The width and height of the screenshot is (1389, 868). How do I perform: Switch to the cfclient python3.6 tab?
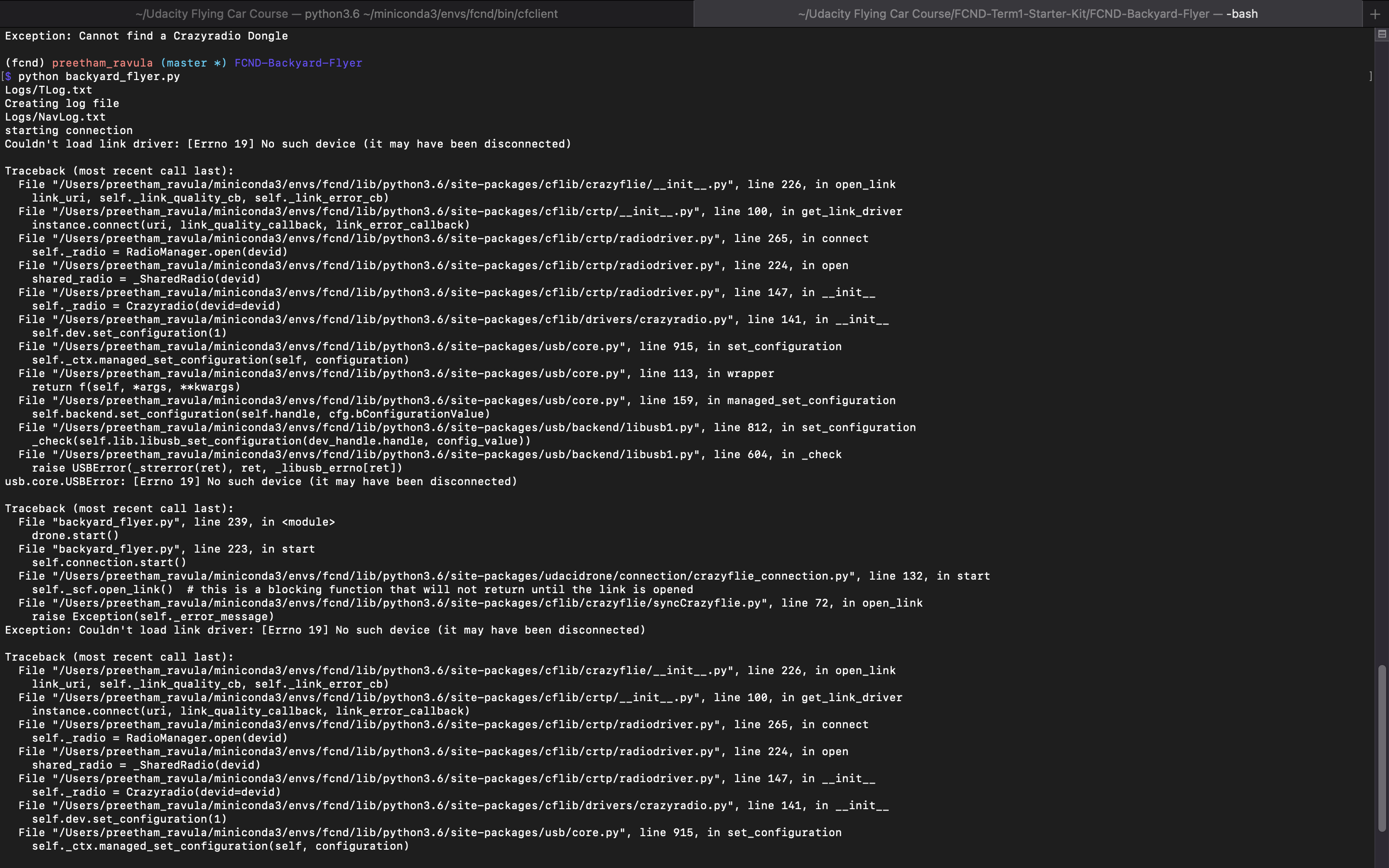tap(346, 14)
